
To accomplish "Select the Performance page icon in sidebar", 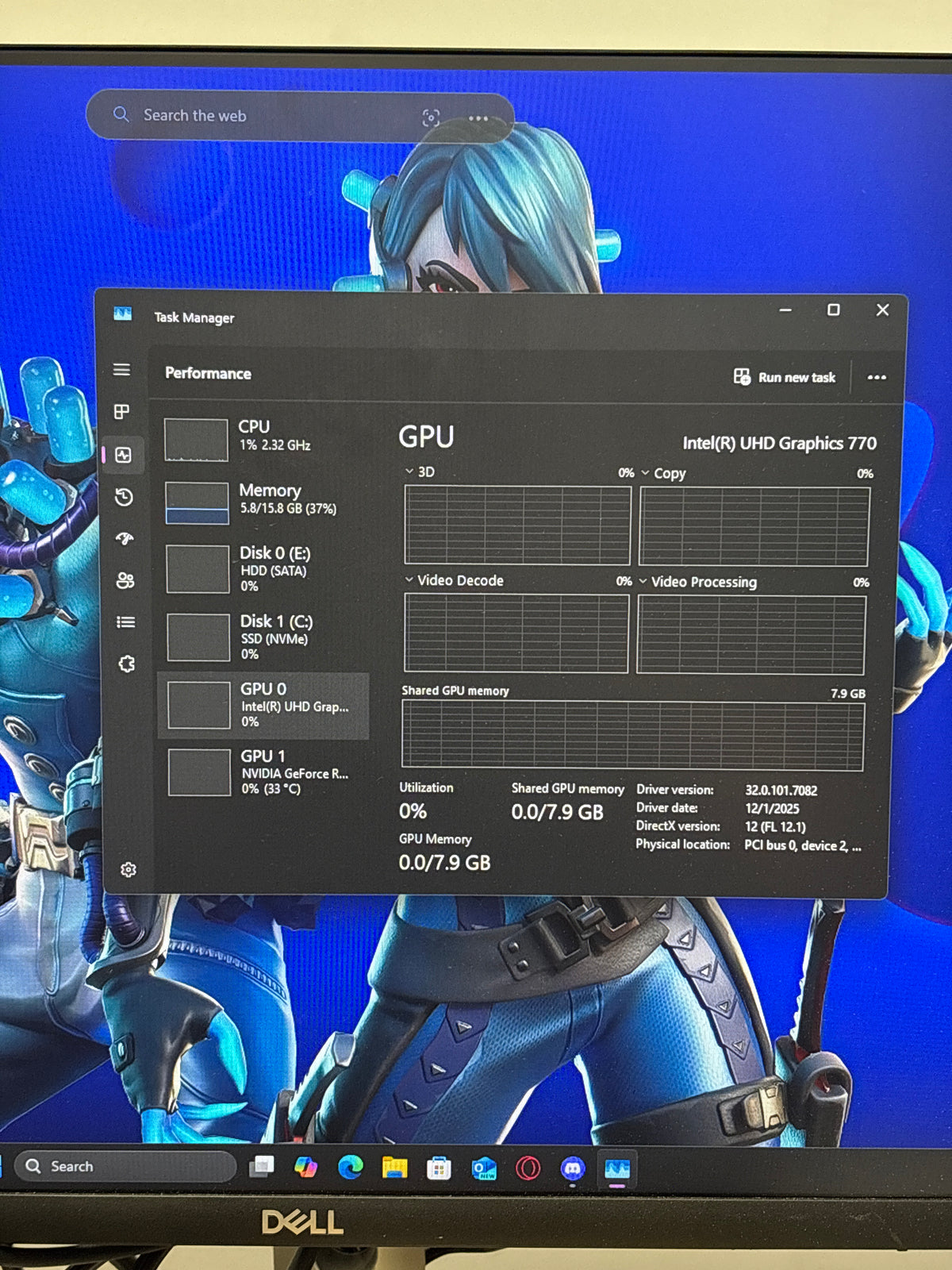I will pyautogui.click(x=123, y=455).
